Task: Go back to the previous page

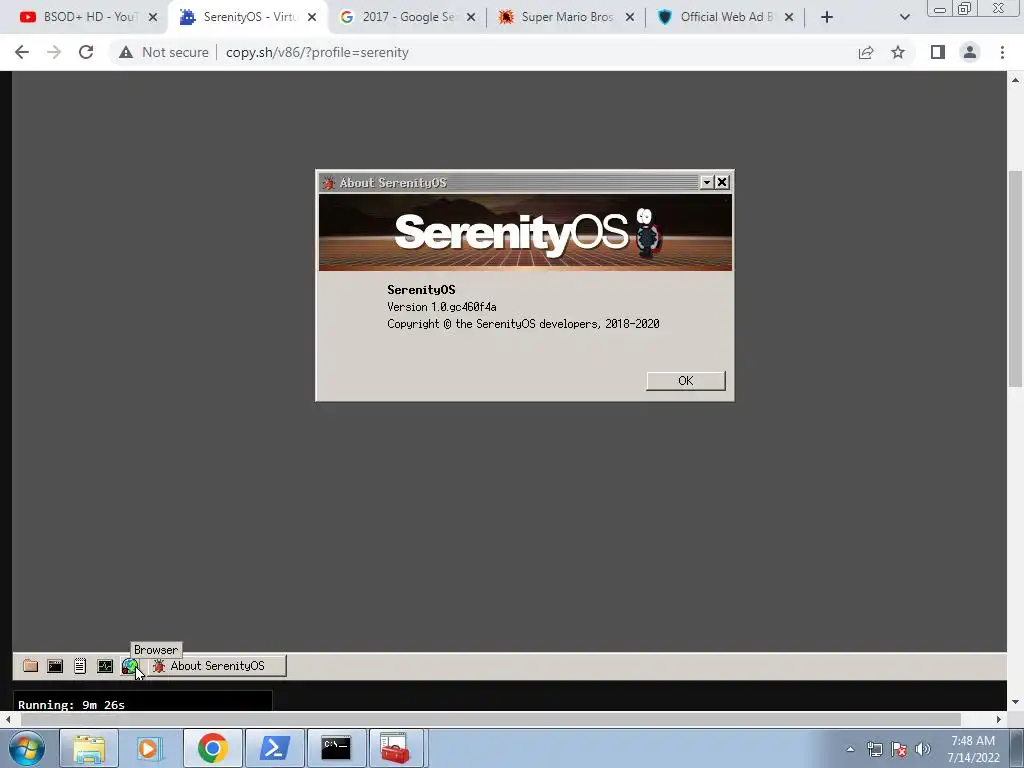Action: point(22,52)
